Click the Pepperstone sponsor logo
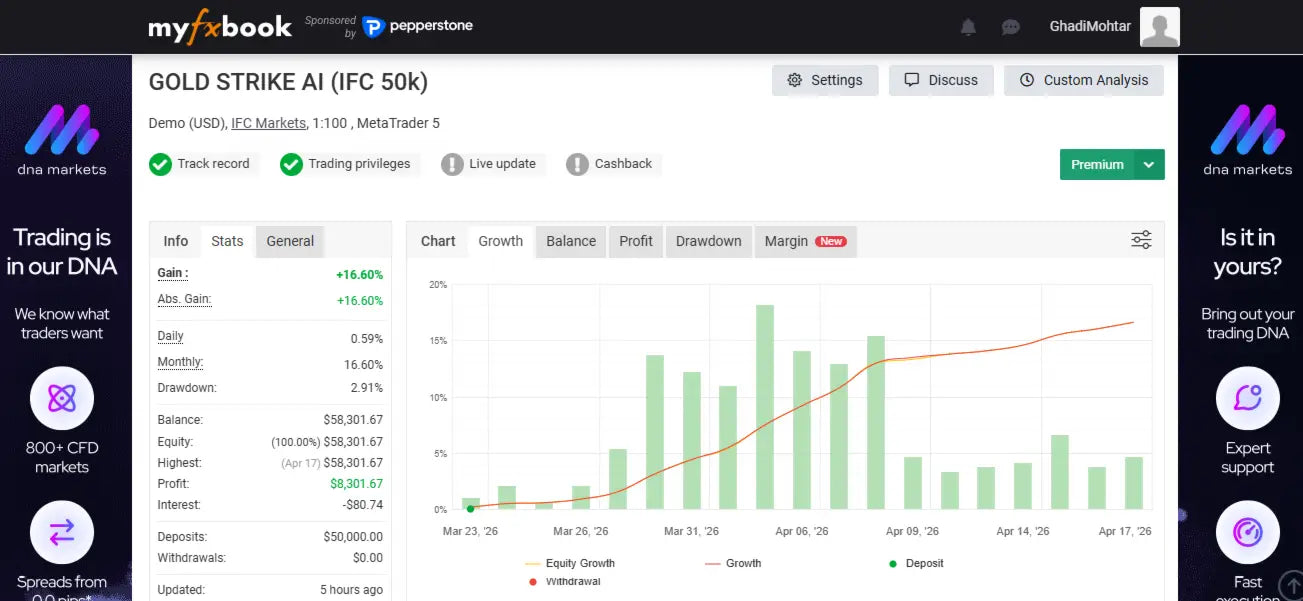 (x=418, y=27)
